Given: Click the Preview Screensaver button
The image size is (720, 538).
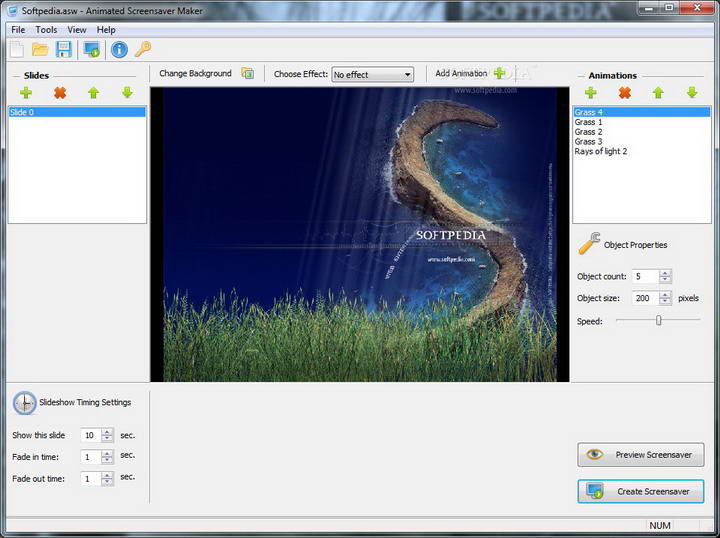Looking at the screenshot, I should point(641,454).
